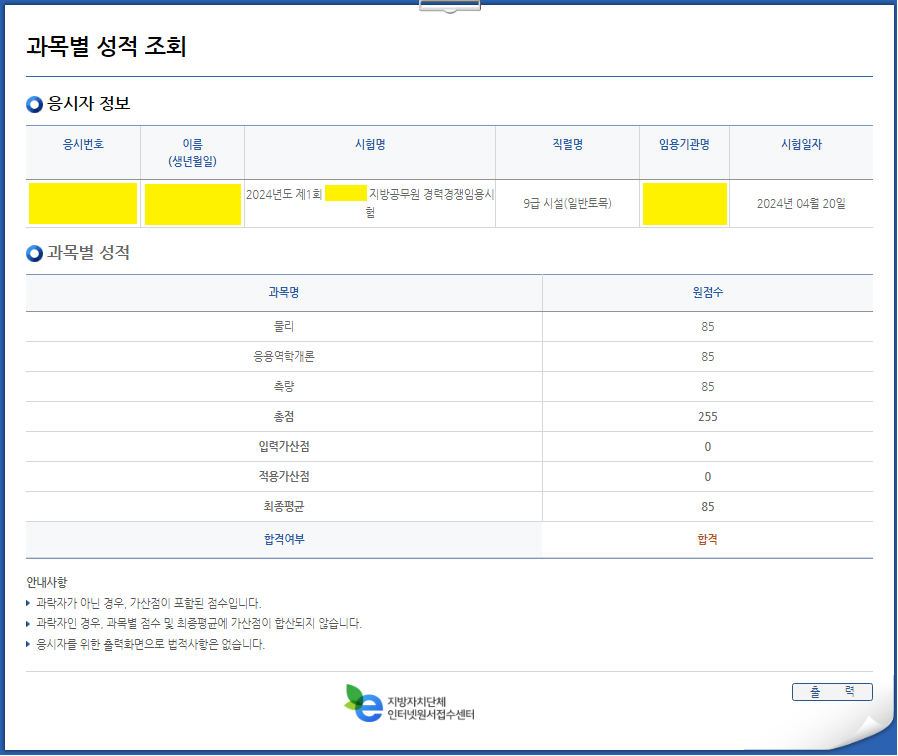898x756 pixels.
Task: Click the 총점 score value 255
Action: click(x=707, y=417)
